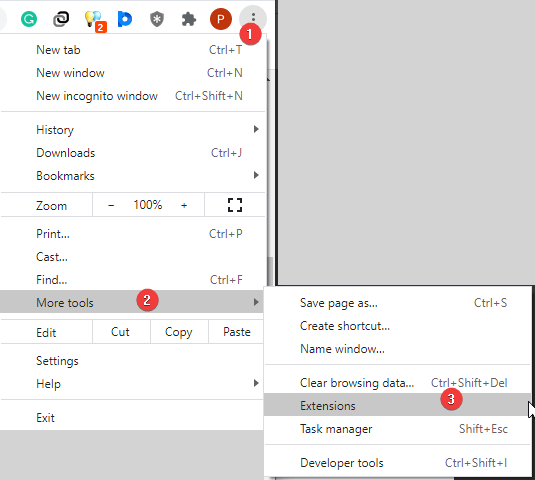Toggle fullscreen mode icon in Zoom row

click(x=235, y=205)
